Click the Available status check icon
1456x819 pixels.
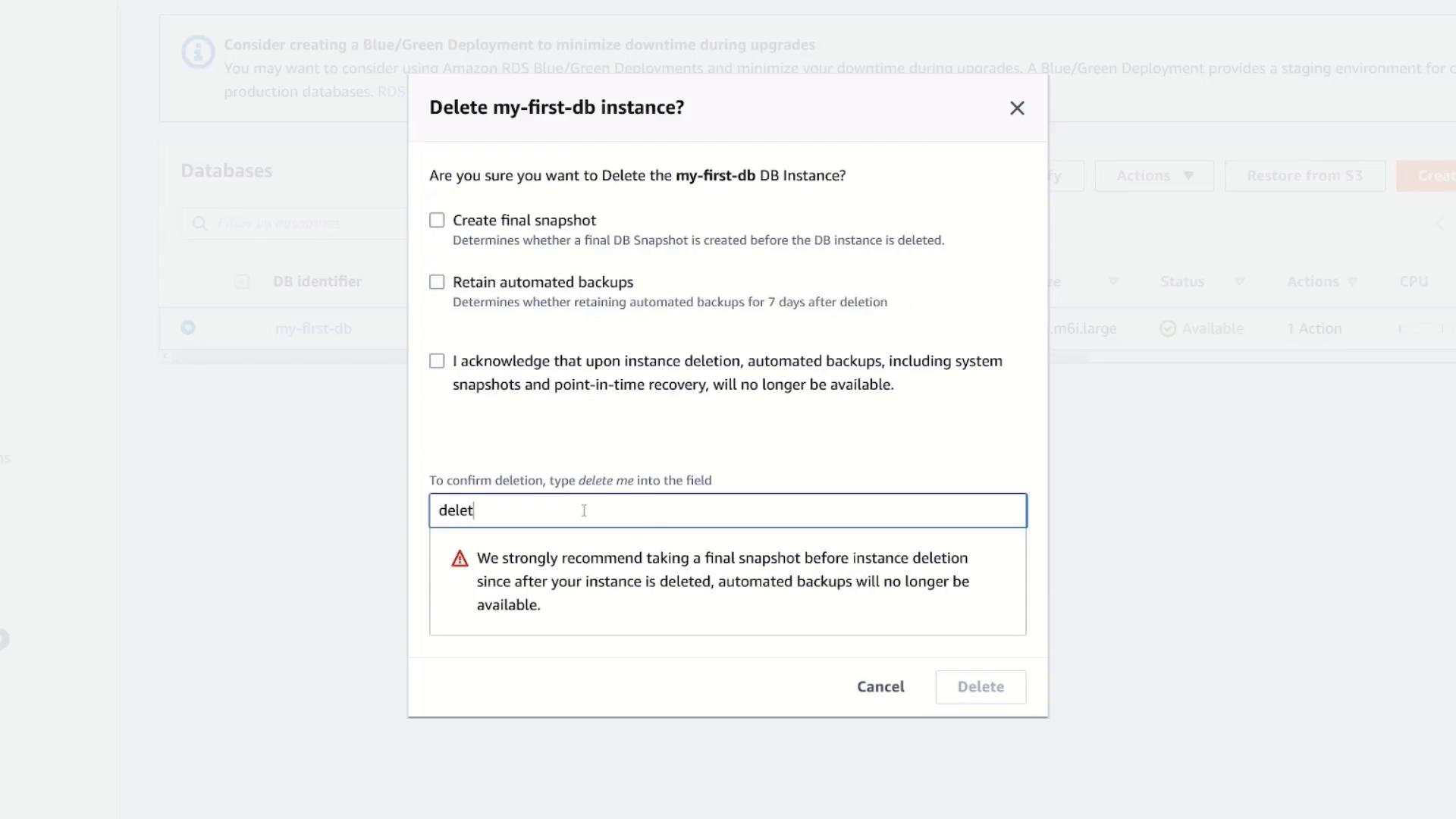1168,329
